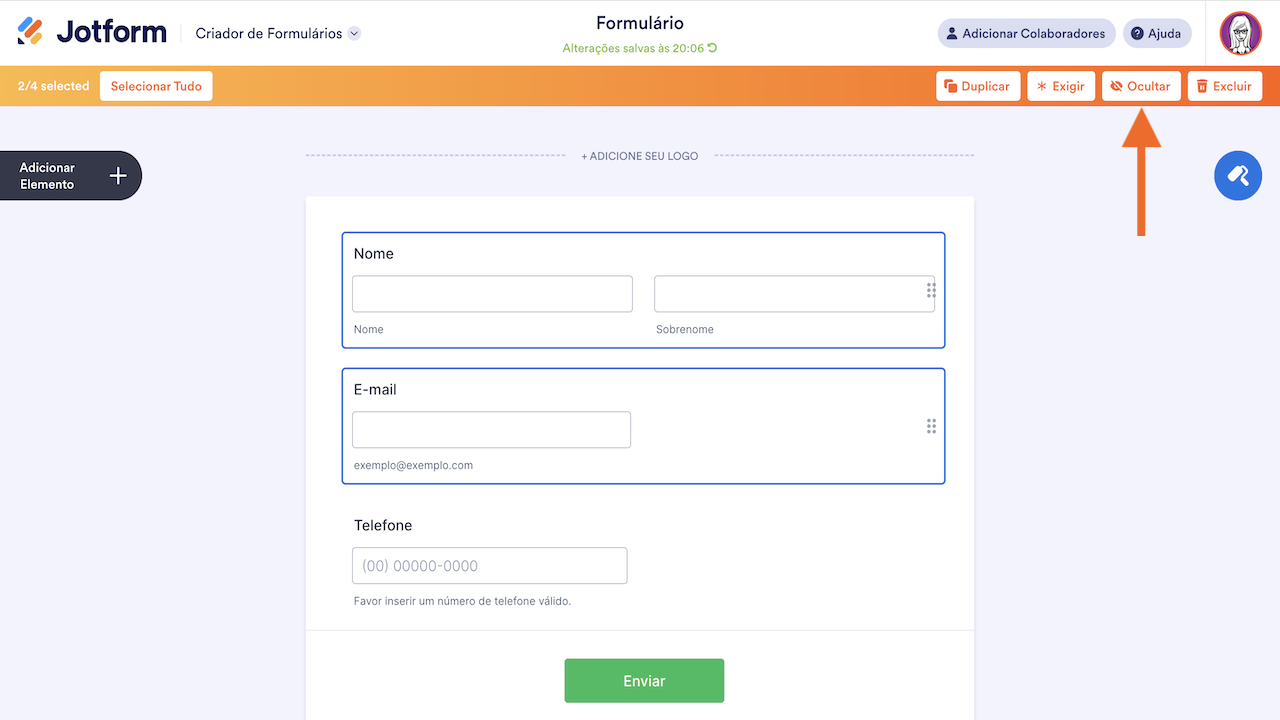The width and height of the screenshot is (1280, 720).
Task: Click the Telefone phone number field
Action: click(489, 566)
